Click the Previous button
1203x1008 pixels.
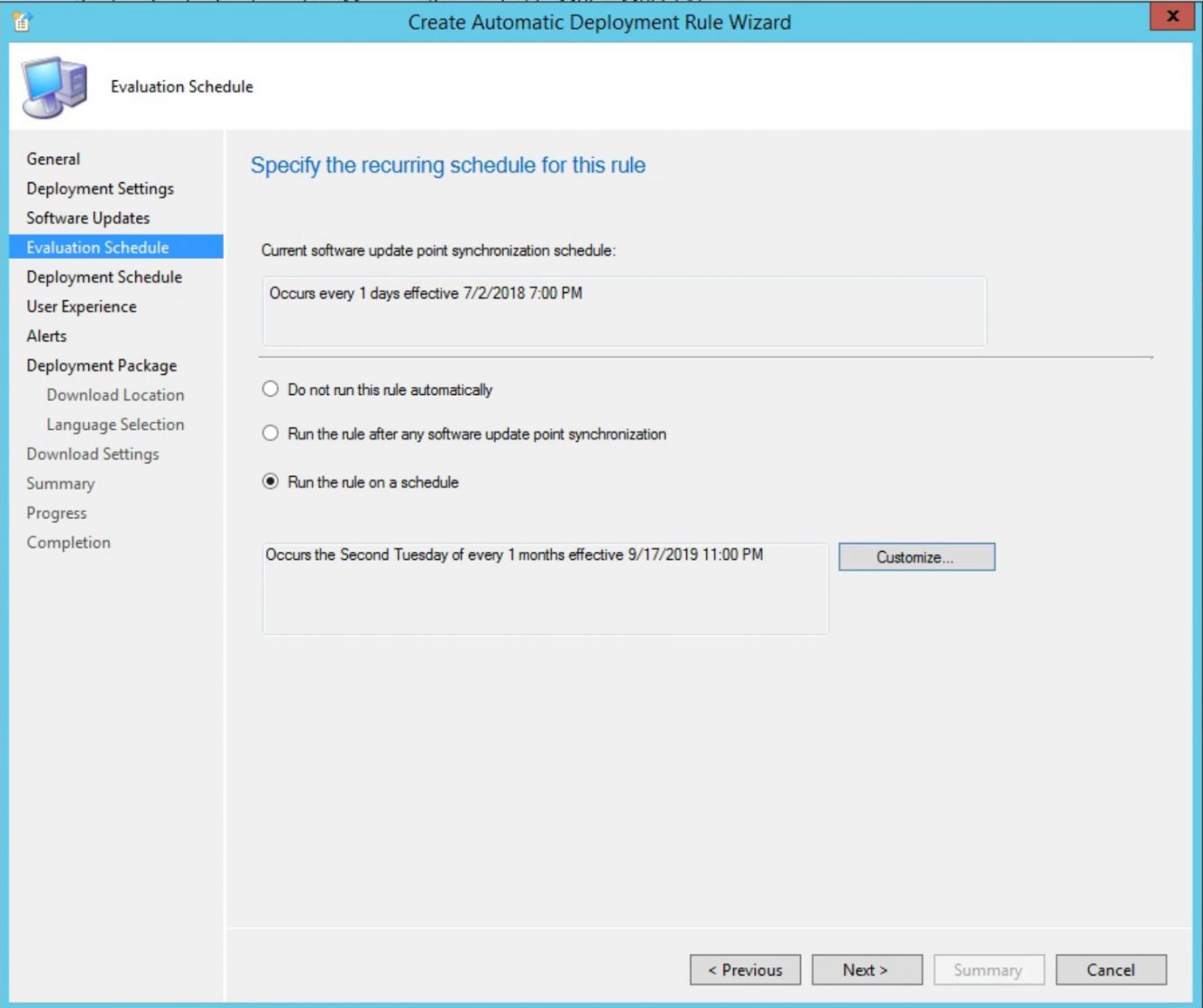[x=745, y=969]
